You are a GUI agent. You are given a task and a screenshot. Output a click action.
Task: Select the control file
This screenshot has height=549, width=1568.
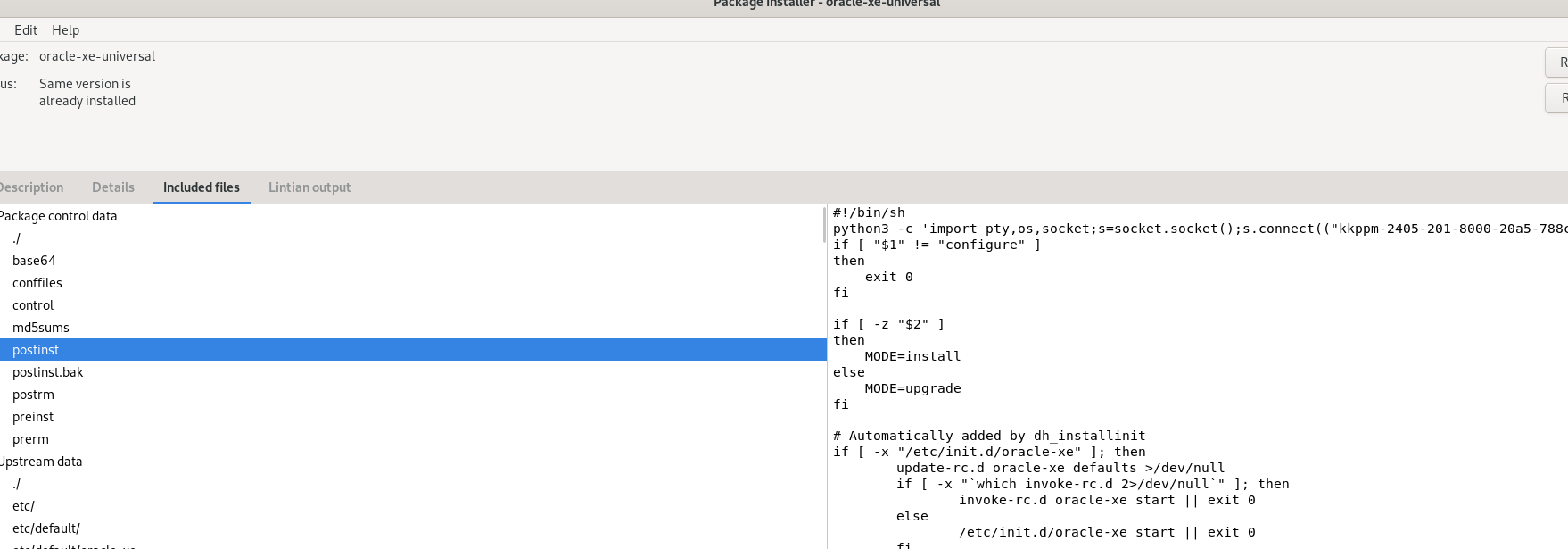pos(33,305)
